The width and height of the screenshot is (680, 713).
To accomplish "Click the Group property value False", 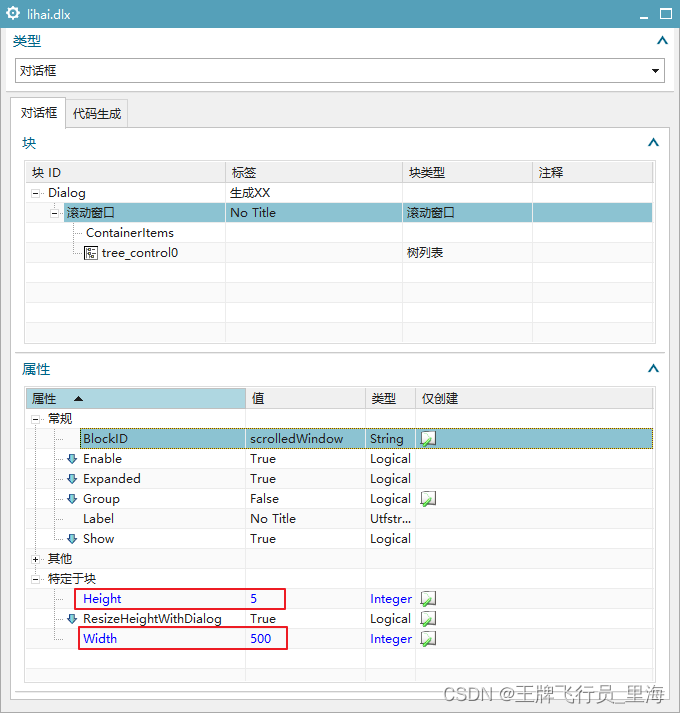I will [306, 499].
